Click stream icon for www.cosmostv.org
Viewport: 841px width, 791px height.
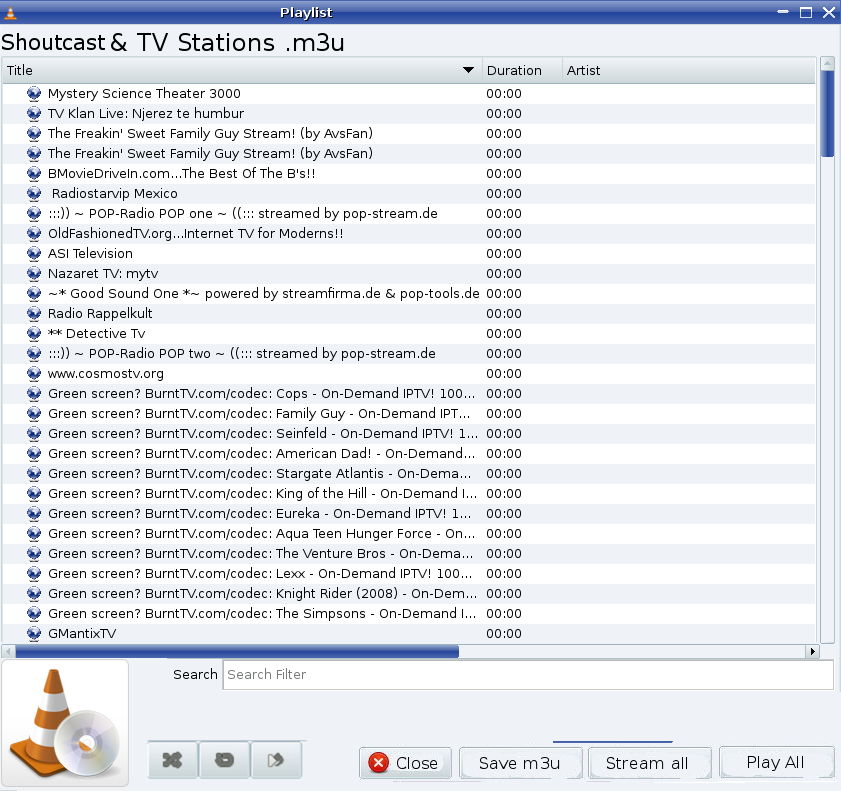click(34, 374)
